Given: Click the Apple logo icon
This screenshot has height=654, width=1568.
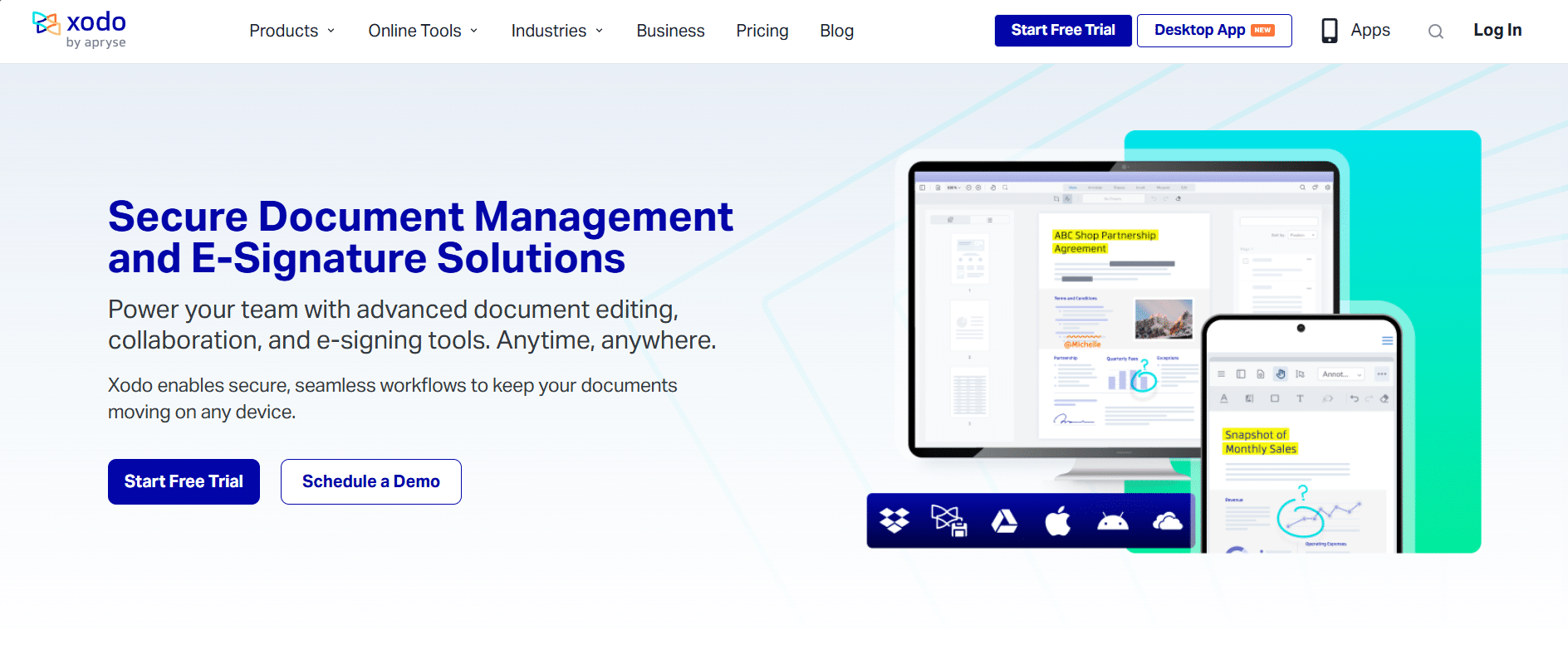Looking at the screenshot, I should (x=1057, y=520).
